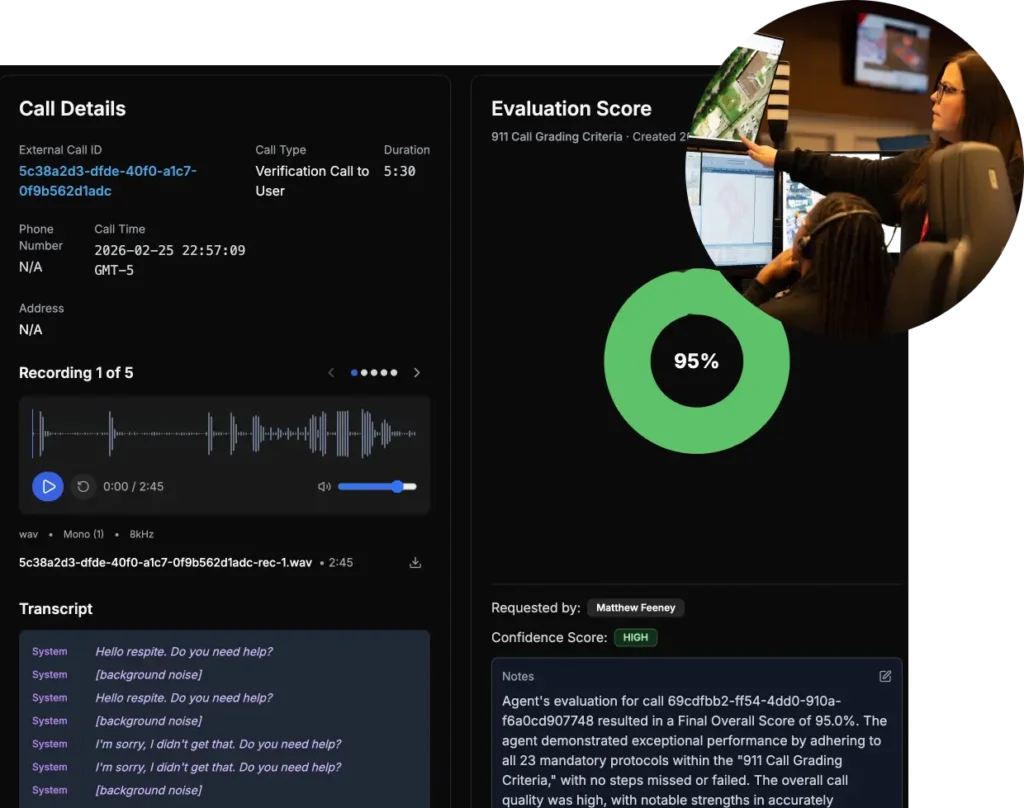Click 'Verification Call to User' call type
This screenshot has height=808, width=1024.
click(312, 181)
